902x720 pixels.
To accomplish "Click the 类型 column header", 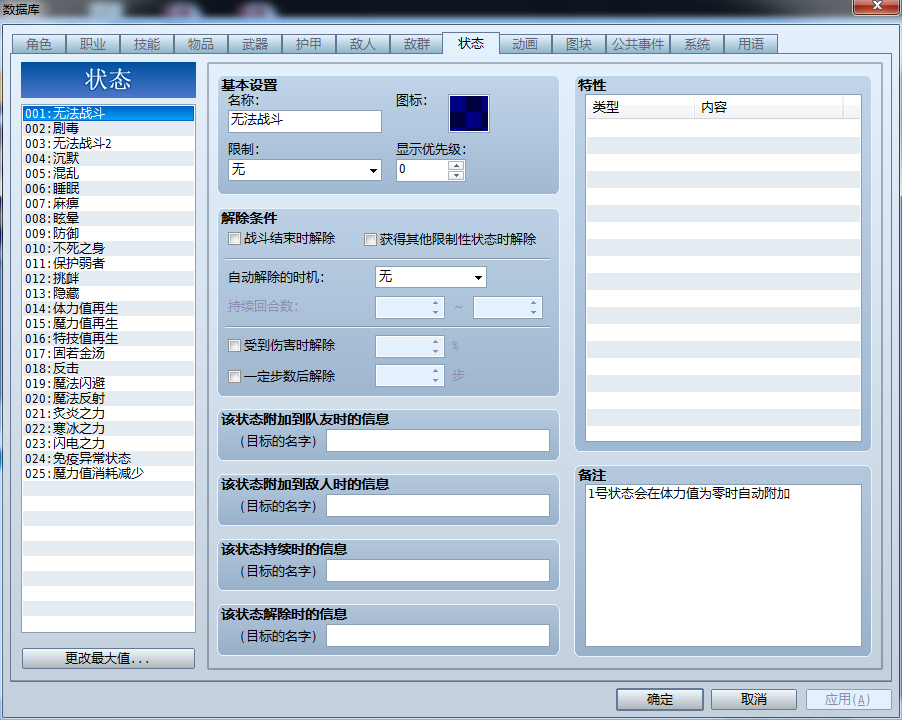I will click(640, 107).
